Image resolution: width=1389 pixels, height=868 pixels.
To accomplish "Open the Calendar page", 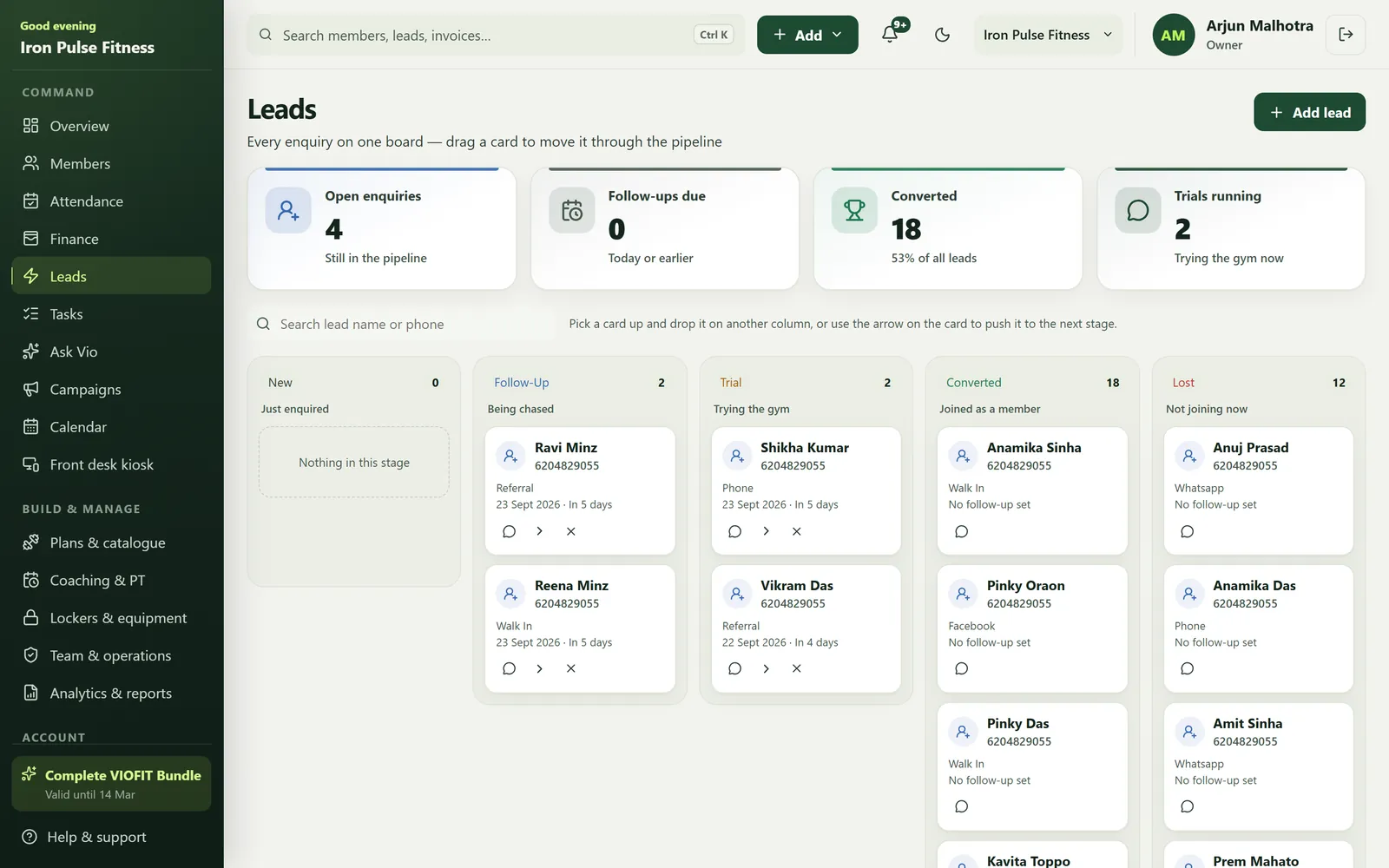I will click(111, 427).
